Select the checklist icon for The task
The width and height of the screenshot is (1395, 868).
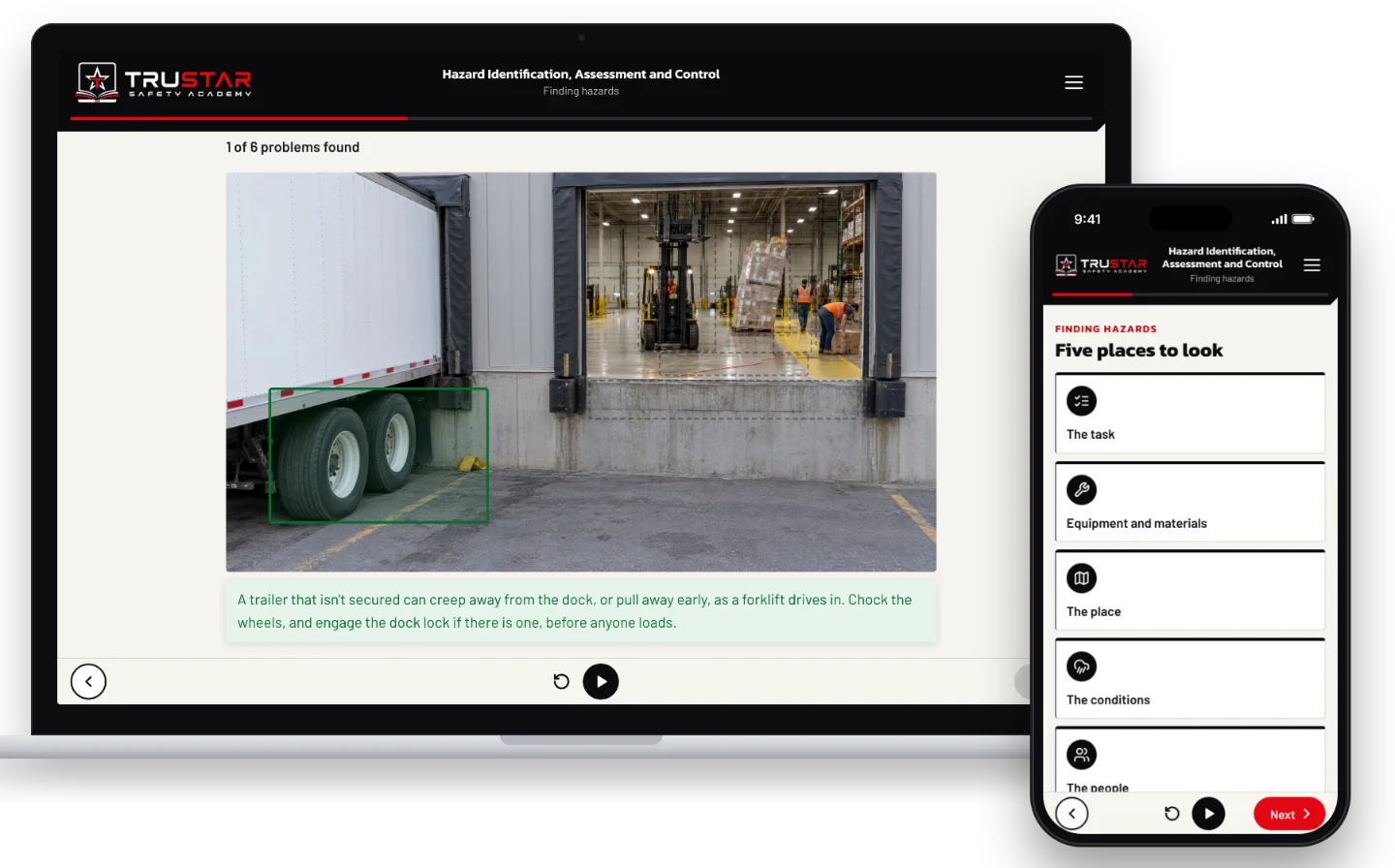coord(1081,401)
